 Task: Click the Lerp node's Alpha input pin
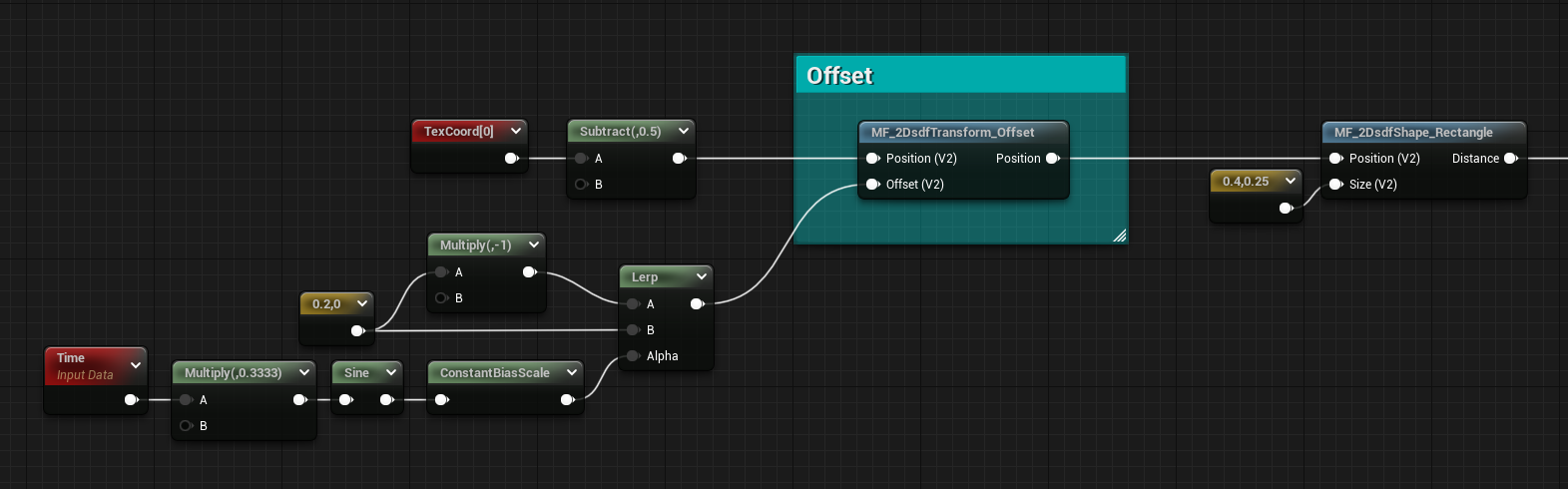[x=634, y=355]
